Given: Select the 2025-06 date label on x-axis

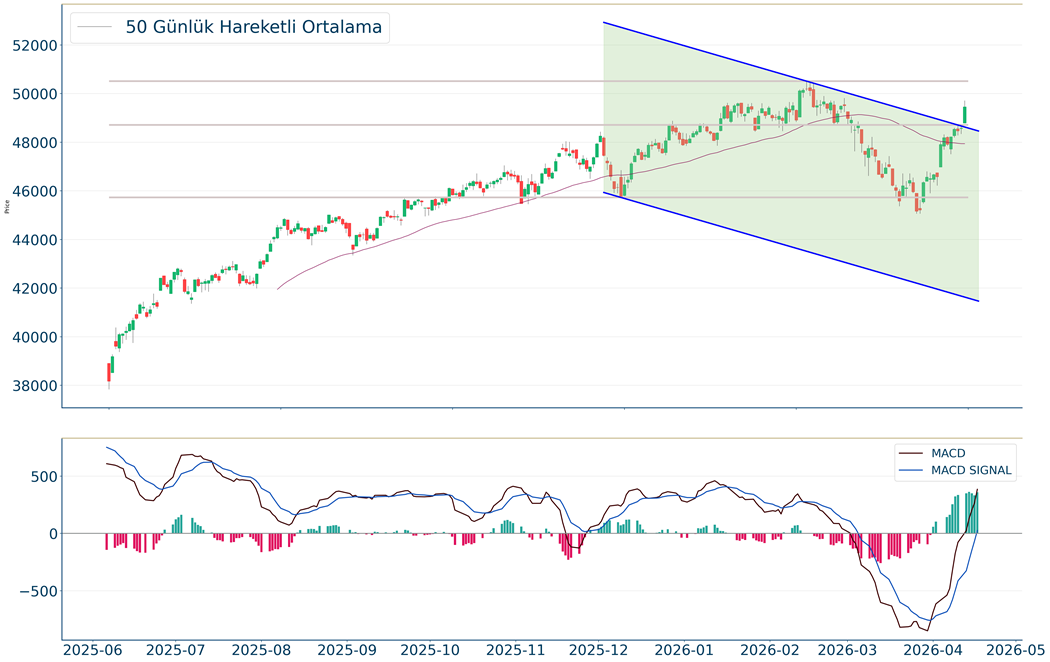Looking at the screenshot, I should coord(92,649).
